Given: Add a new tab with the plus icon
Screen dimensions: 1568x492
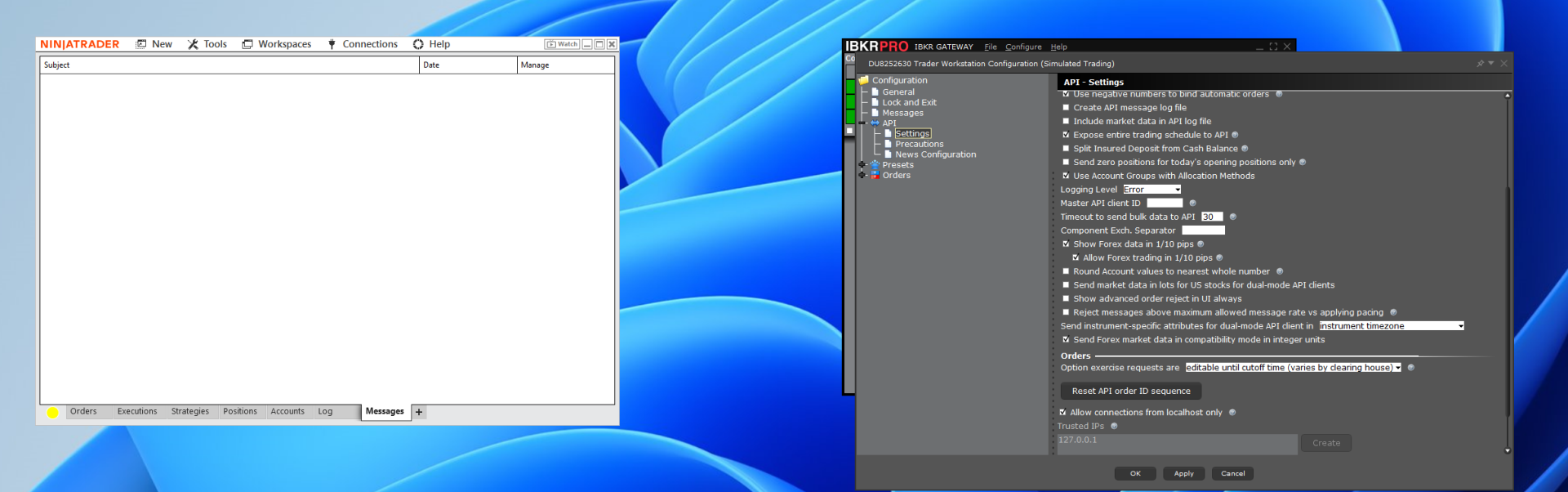Looking at the screenshot, I should pyautogui.click(x=419, y=412).
